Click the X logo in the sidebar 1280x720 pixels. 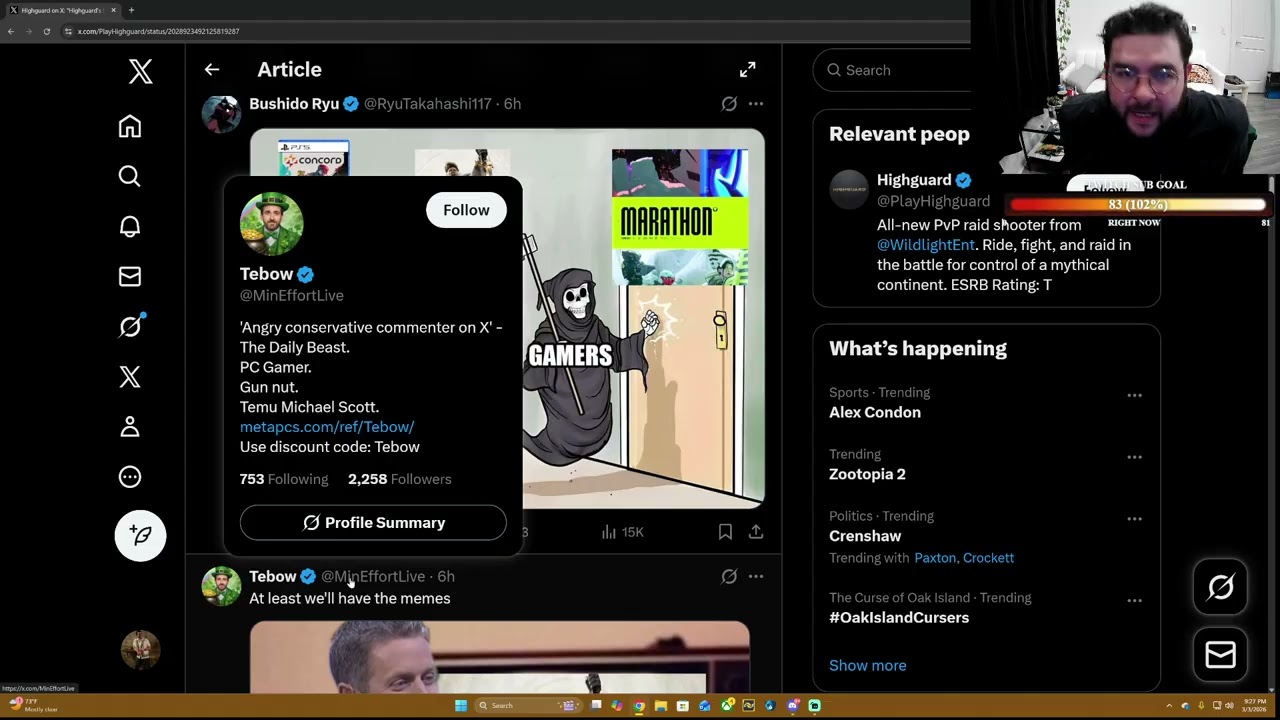point(140,71)
